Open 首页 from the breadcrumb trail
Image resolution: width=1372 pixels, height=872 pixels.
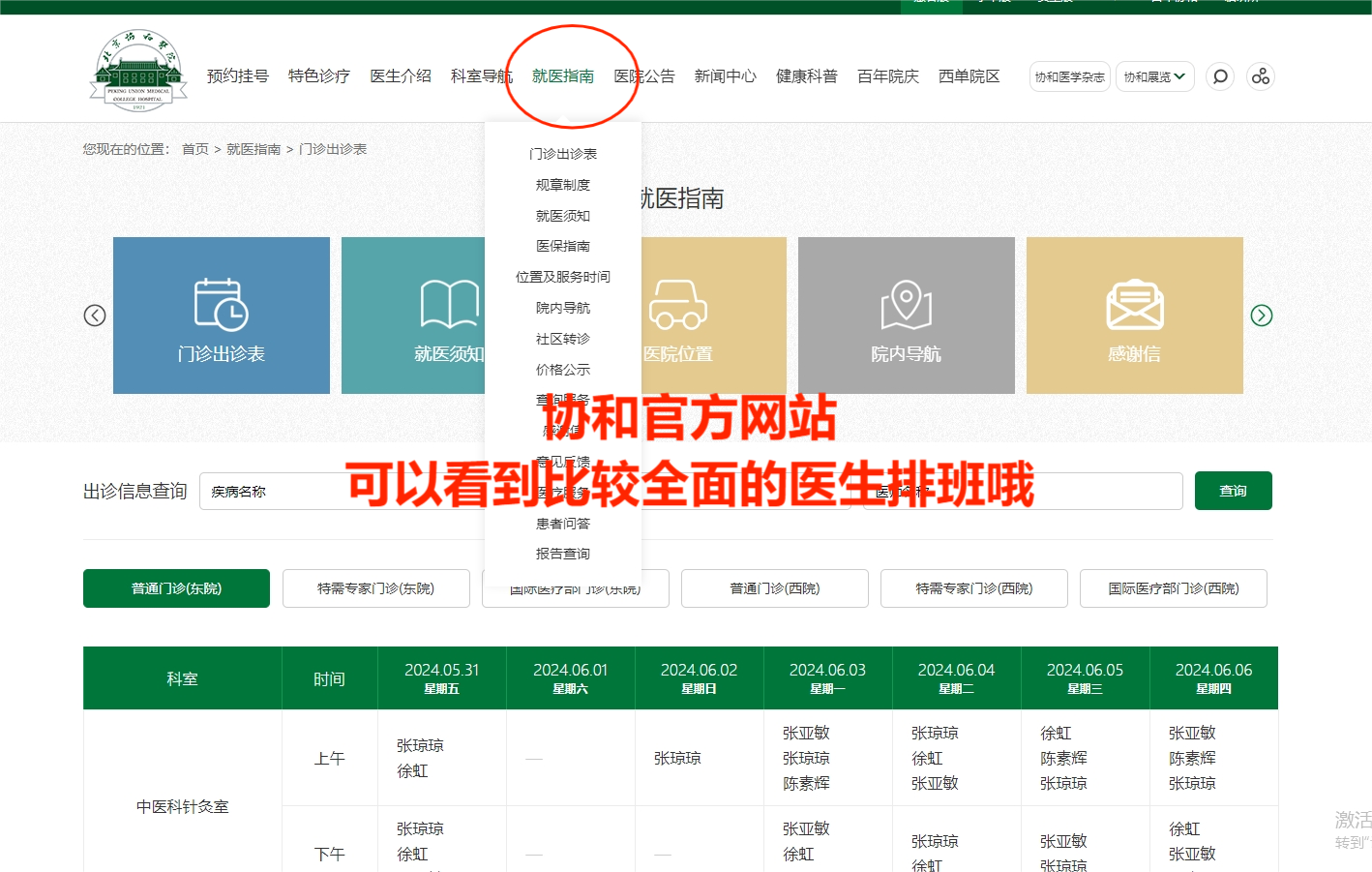click(x=194, y=148)
